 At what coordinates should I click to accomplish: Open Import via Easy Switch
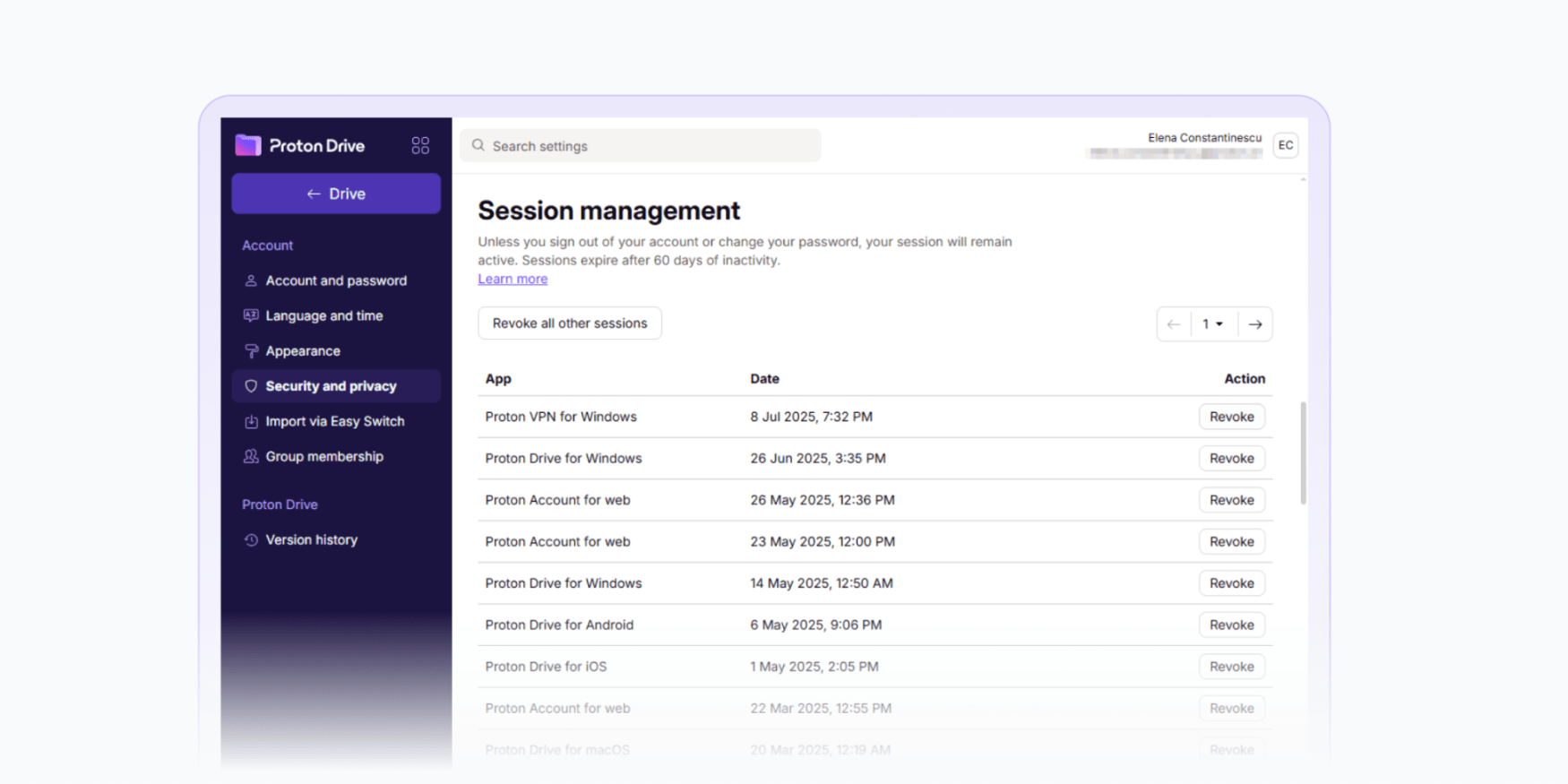(x=336, y=421)
